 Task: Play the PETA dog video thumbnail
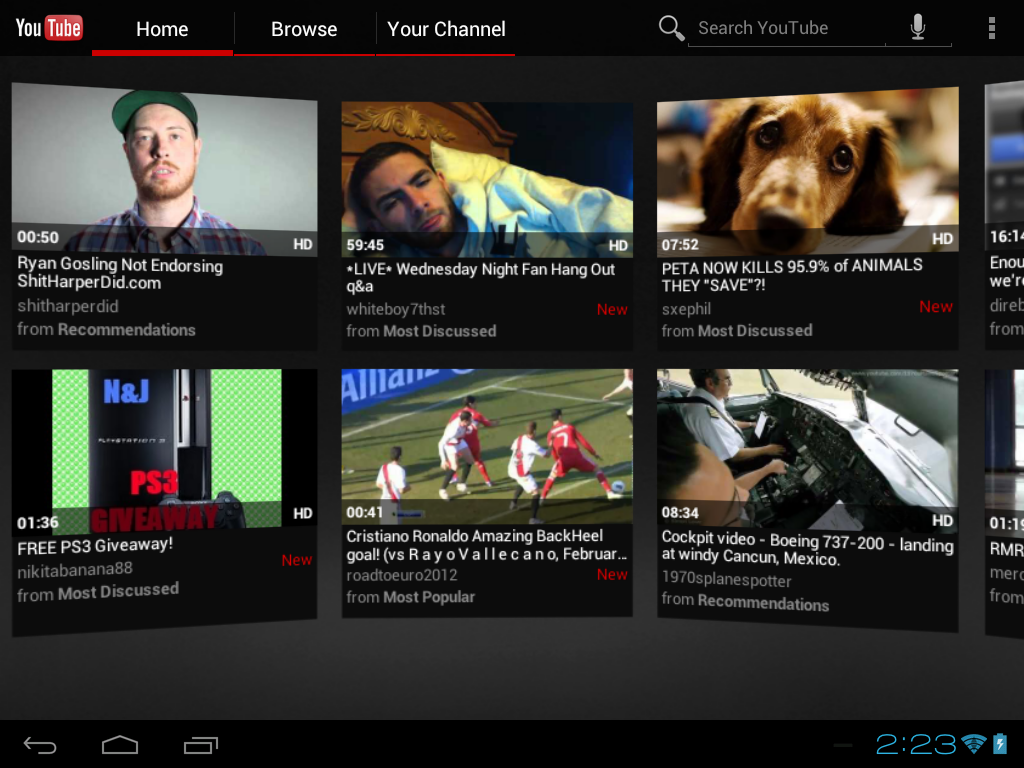[x=807, y=170]
